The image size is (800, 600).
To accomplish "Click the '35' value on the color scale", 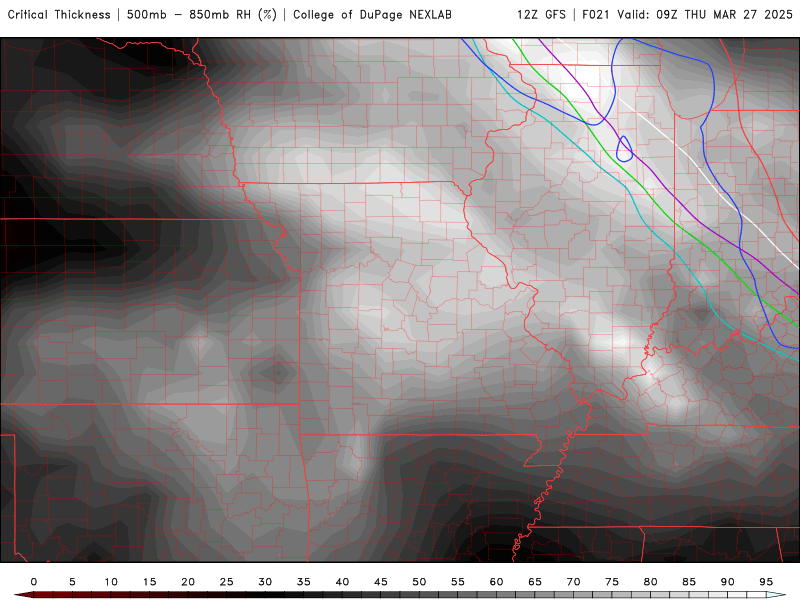I will coord(304,582).
